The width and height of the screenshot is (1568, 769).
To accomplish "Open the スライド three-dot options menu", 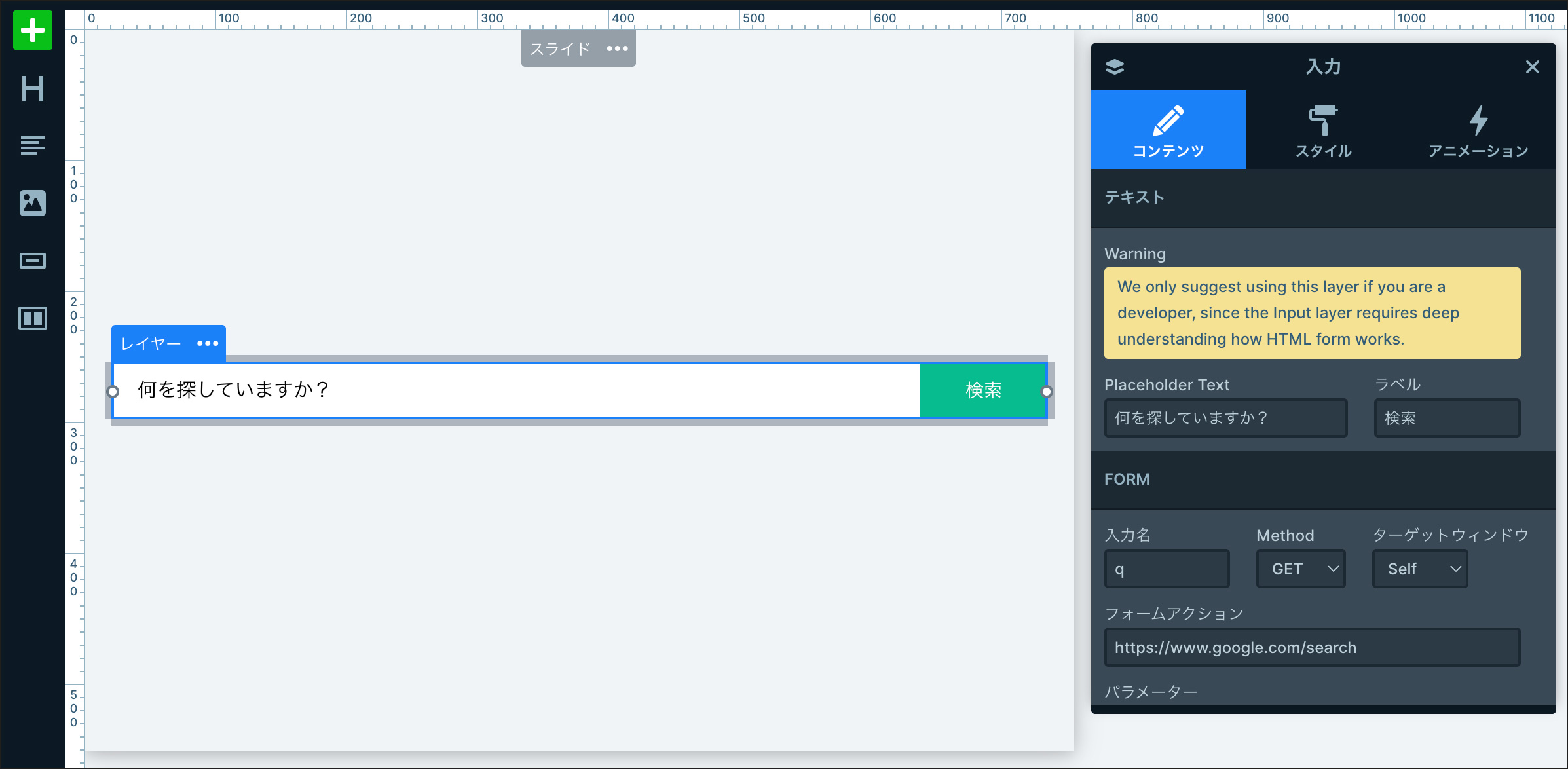I will coord(617,48).
